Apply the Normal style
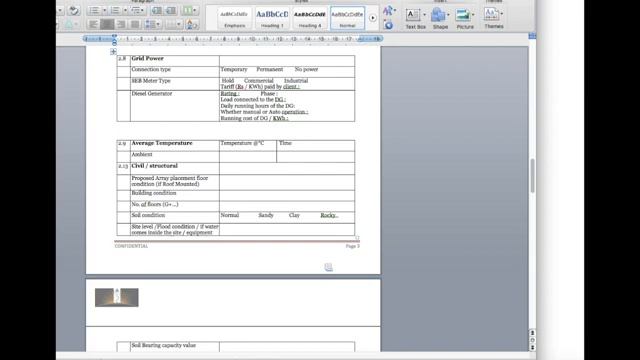The width and height of the screenshot is (640, 360). [x=347, y=18]
